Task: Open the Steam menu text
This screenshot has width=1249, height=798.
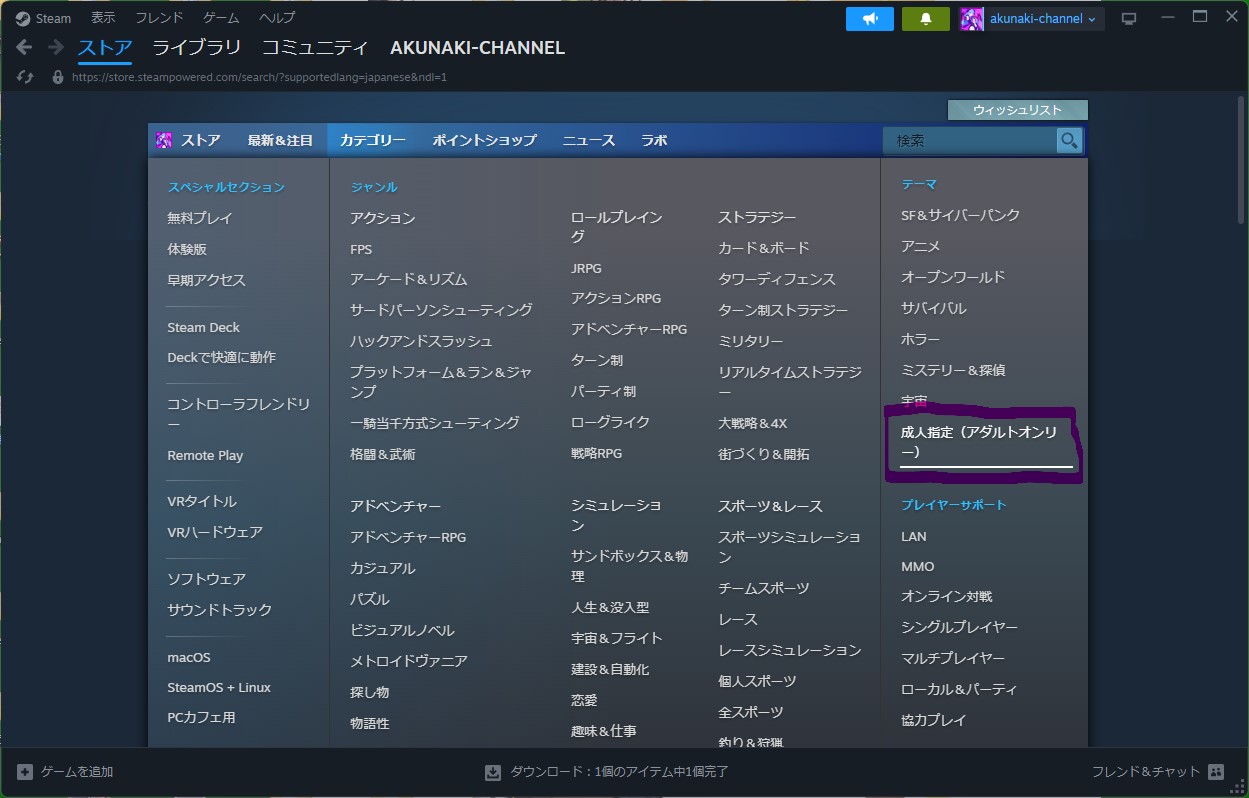Action: tap(54, 18)
